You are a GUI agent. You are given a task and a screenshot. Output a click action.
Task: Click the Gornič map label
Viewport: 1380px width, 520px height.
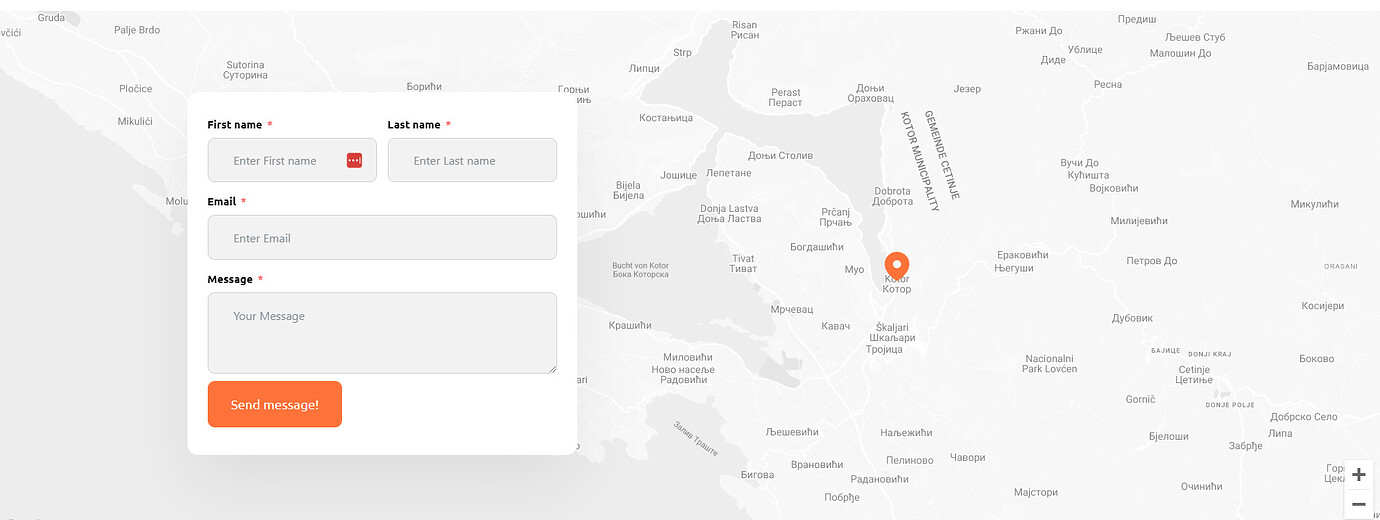tap(1141, 399)
